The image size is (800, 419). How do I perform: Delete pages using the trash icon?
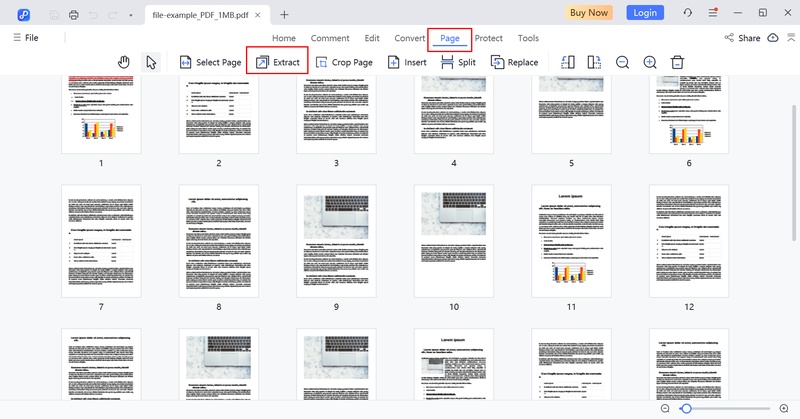(x=677, y=62)
